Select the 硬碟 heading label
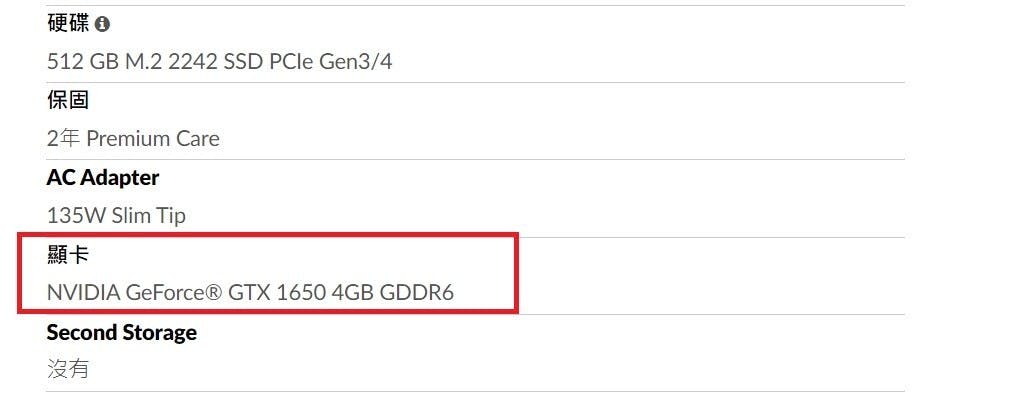The height and width of the screenshot is (398, 1024). [69, 24]
